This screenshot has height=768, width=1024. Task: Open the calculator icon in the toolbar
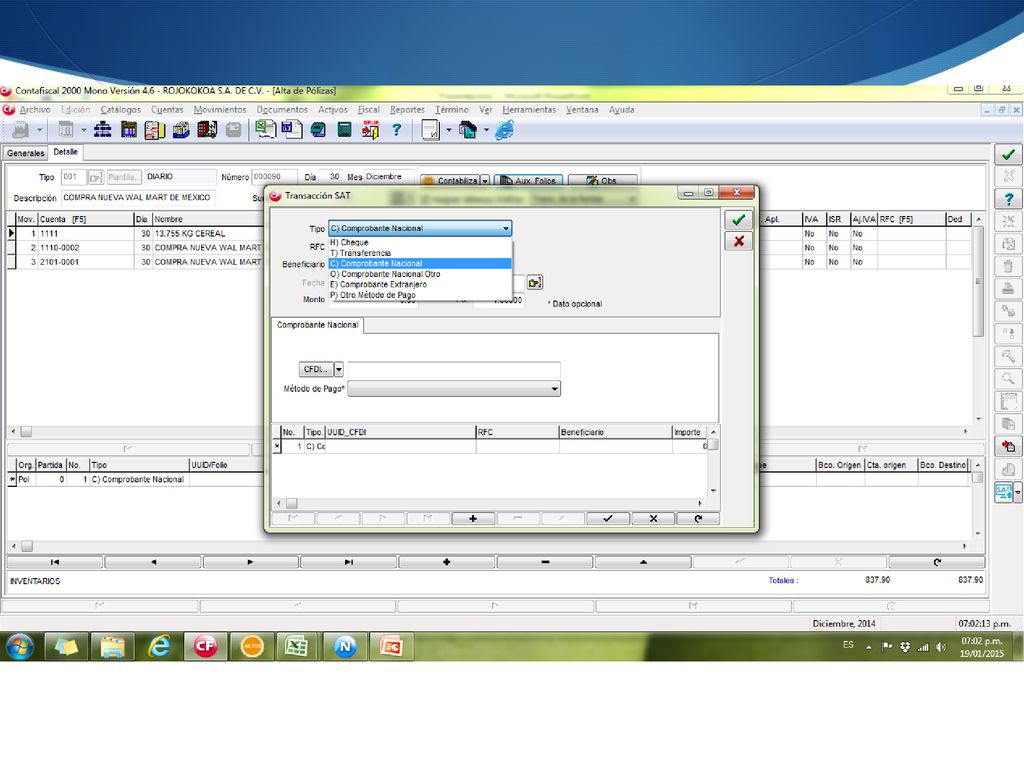click(344, 130)
